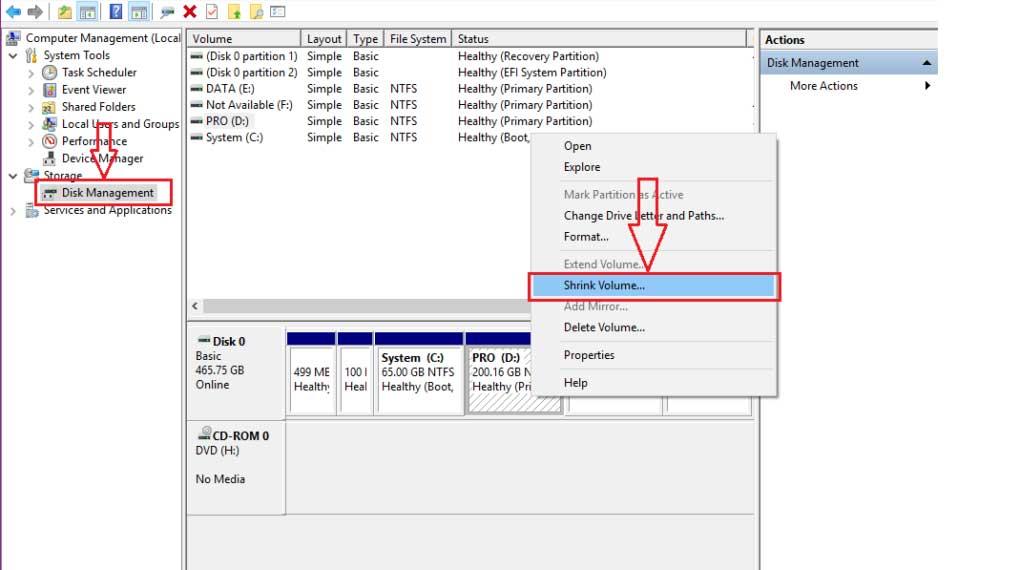The image size is (1020, 570).
Task: Select Device Manager in tree
Action: click(102, 158)
